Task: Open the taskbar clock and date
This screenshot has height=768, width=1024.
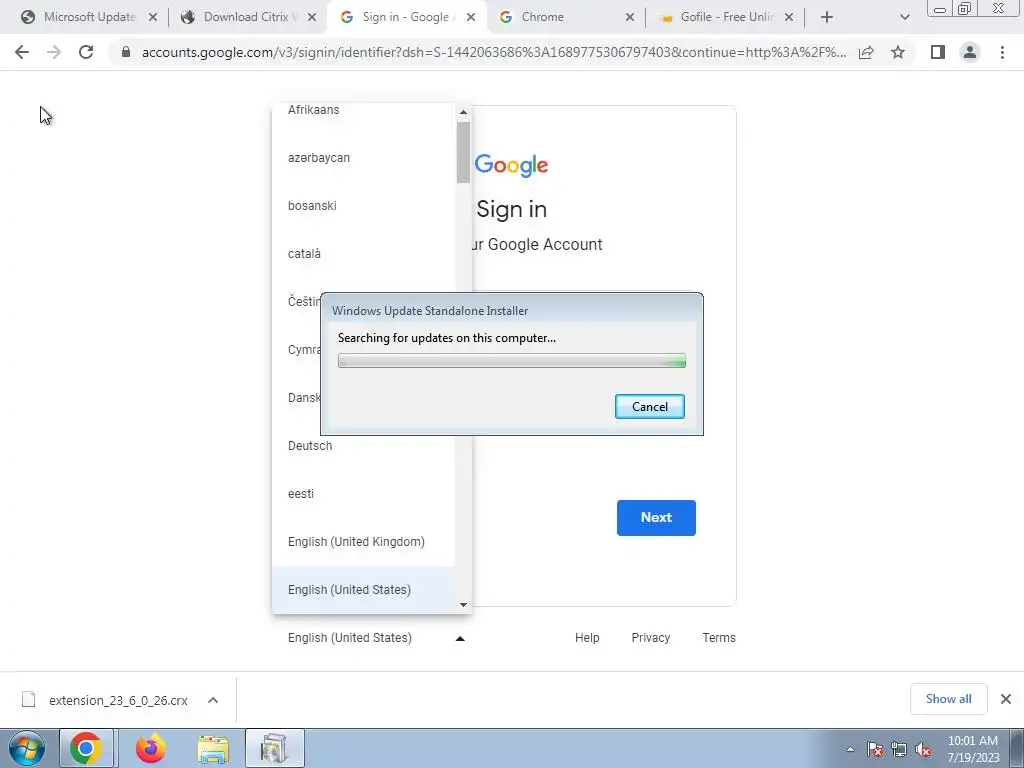Action: [x=973, y=749]
